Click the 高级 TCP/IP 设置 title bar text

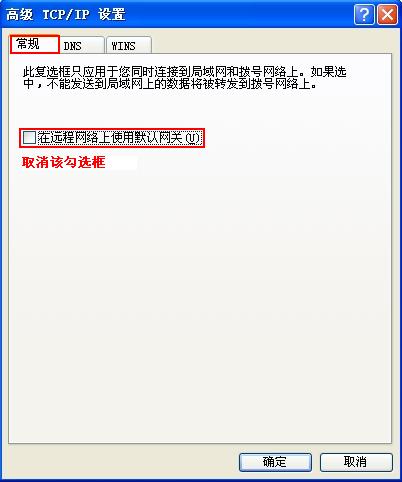66,15
